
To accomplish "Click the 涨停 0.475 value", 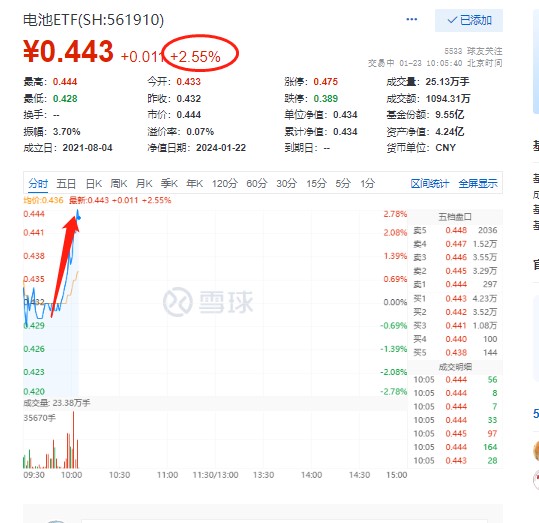I will tap(326, 82).
